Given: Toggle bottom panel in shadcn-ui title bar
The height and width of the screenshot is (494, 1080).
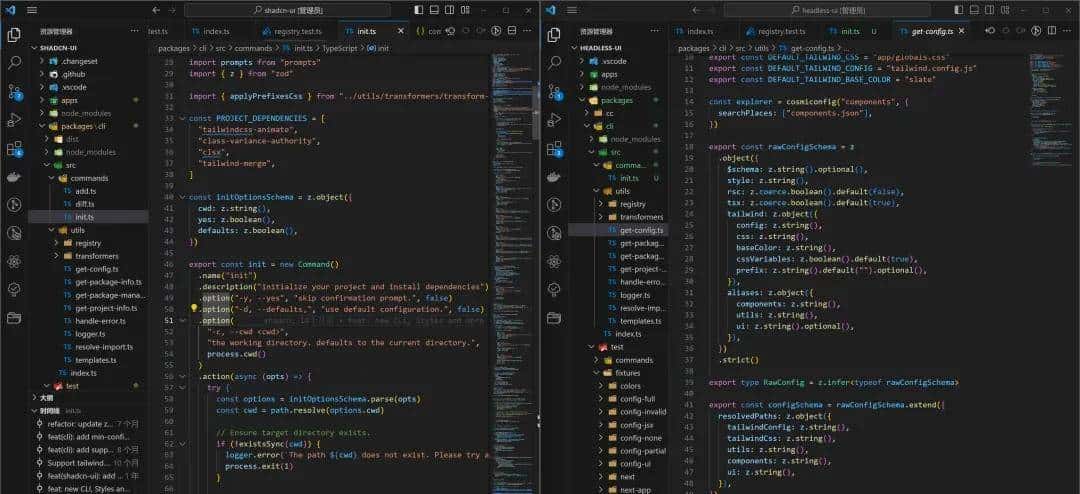Looking at the screenshot, I should point(434,10).
